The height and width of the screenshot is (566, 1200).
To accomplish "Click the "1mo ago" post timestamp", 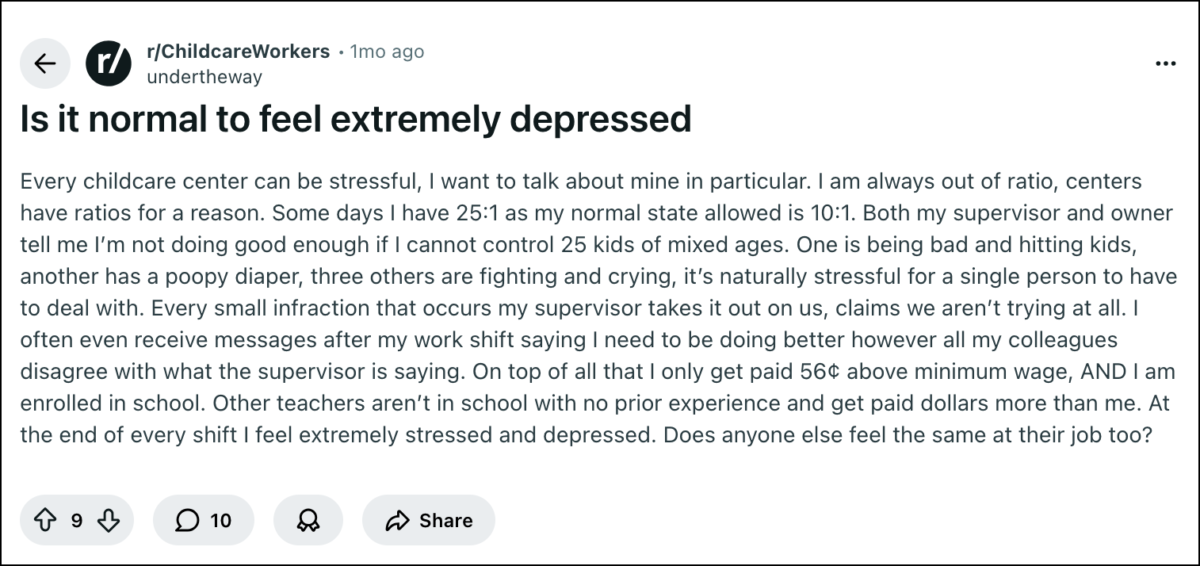I will pyautogui.click(x=386, y=52).
